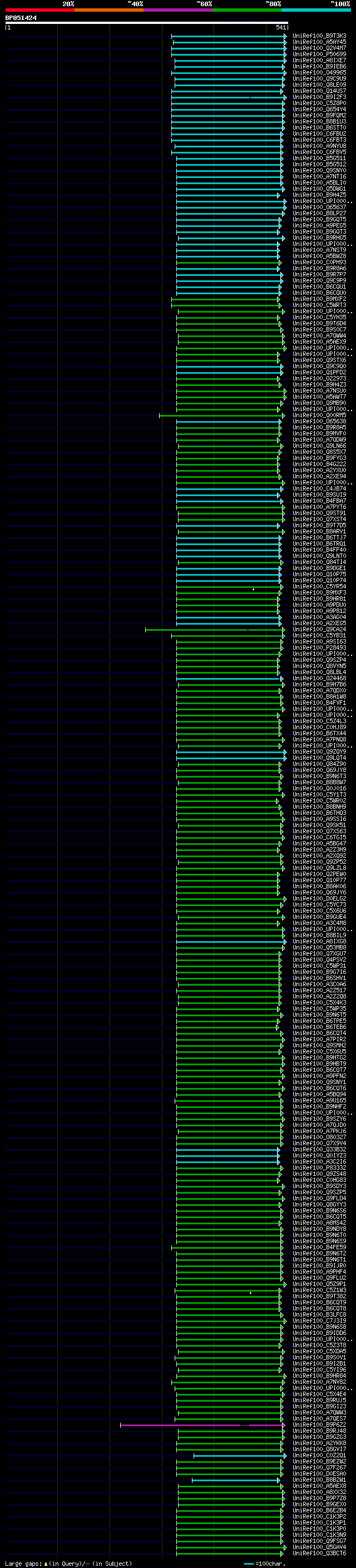
Task: Click the orange ~40% identity legend segment
Action: click(109, 10)
